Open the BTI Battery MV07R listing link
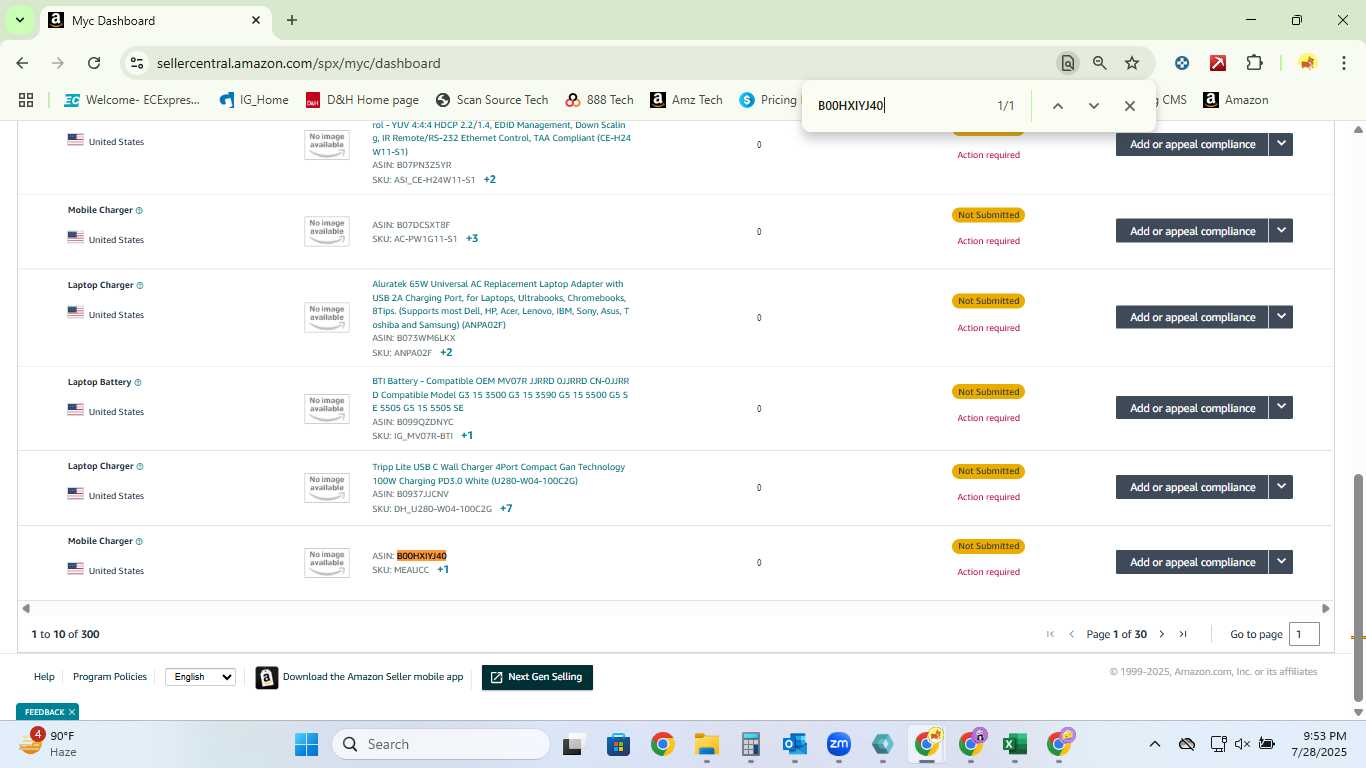1366x768 pixels. pos(500,394)
